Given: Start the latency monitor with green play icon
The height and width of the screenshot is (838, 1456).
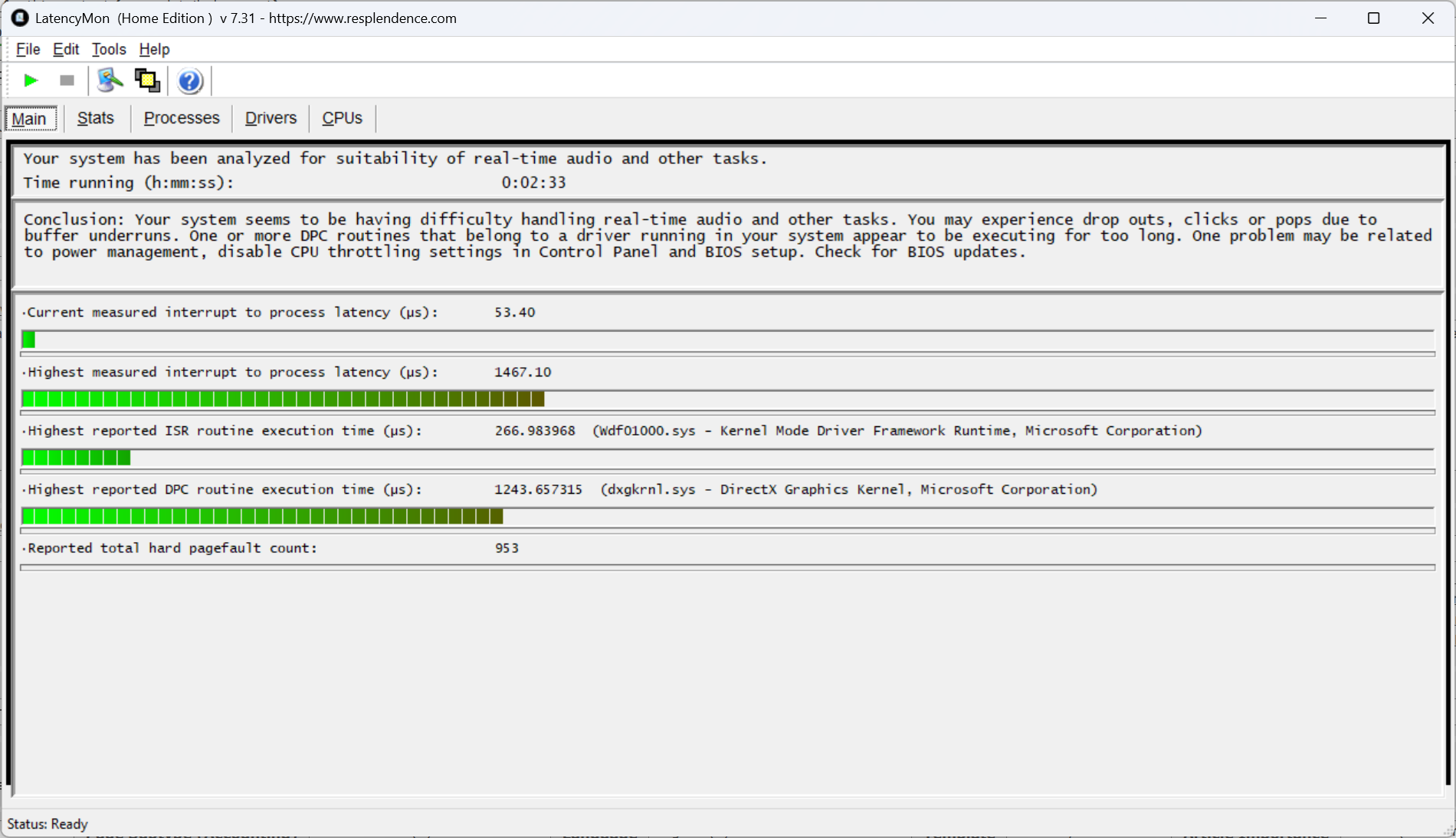Looking at the screenshot, I should coord(31,81).
